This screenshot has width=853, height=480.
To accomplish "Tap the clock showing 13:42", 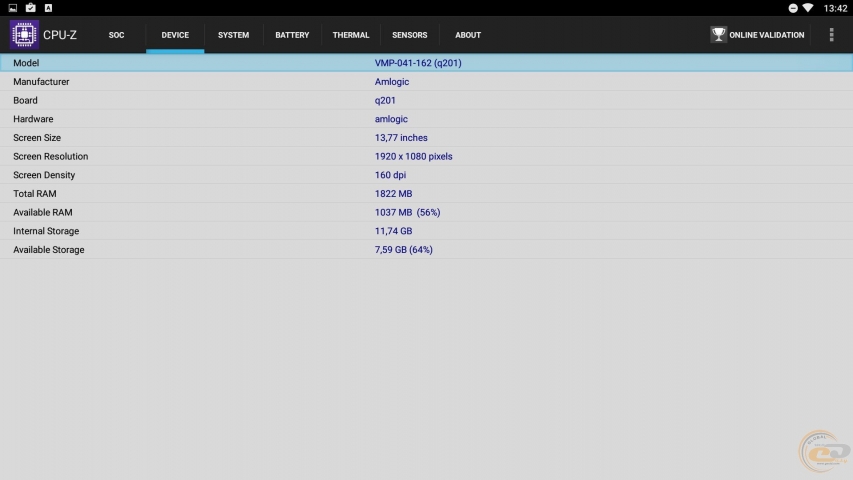I will 835,8.
